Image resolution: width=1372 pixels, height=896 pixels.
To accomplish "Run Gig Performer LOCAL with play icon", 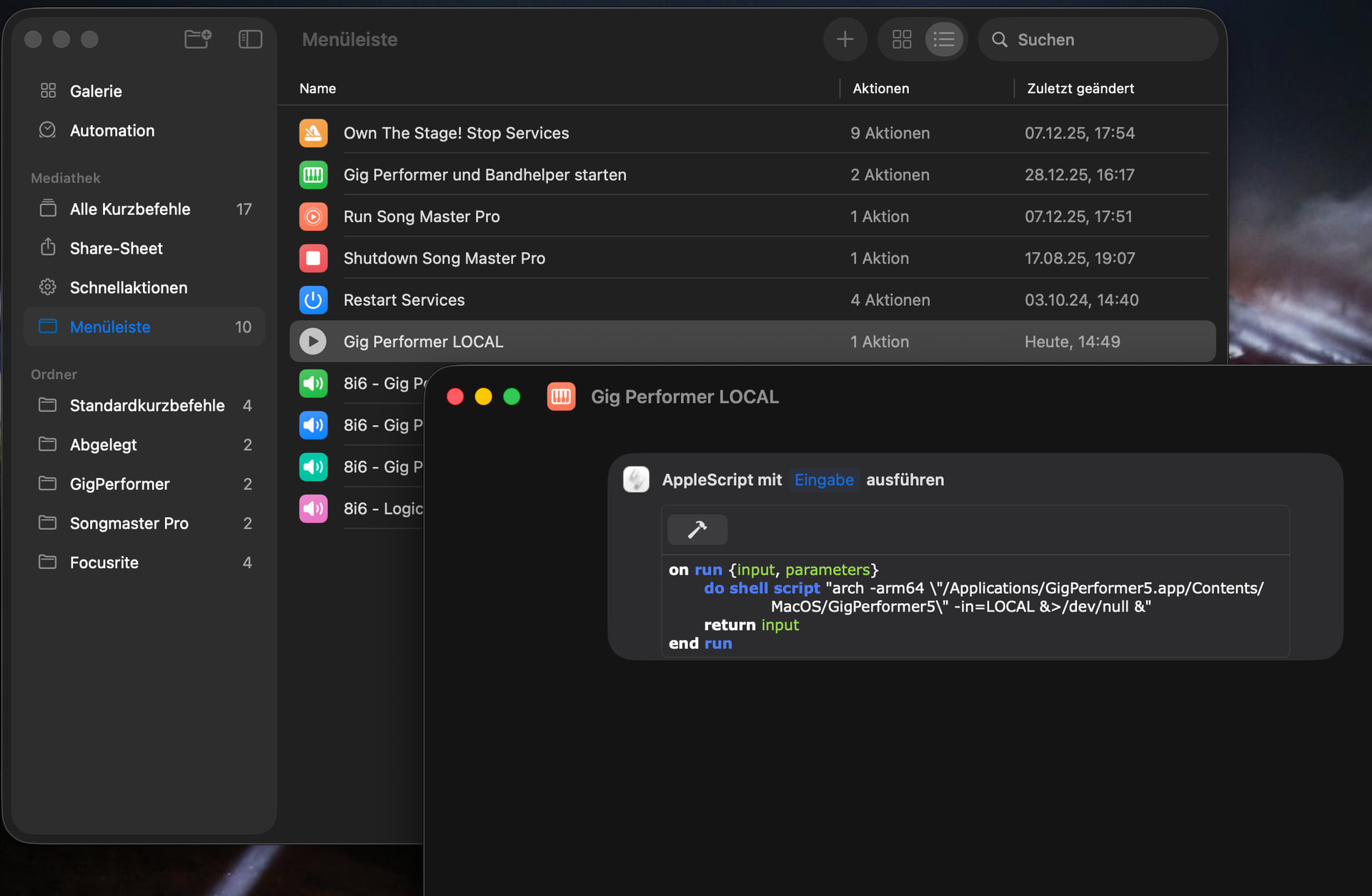I will [x=313, y=342].
